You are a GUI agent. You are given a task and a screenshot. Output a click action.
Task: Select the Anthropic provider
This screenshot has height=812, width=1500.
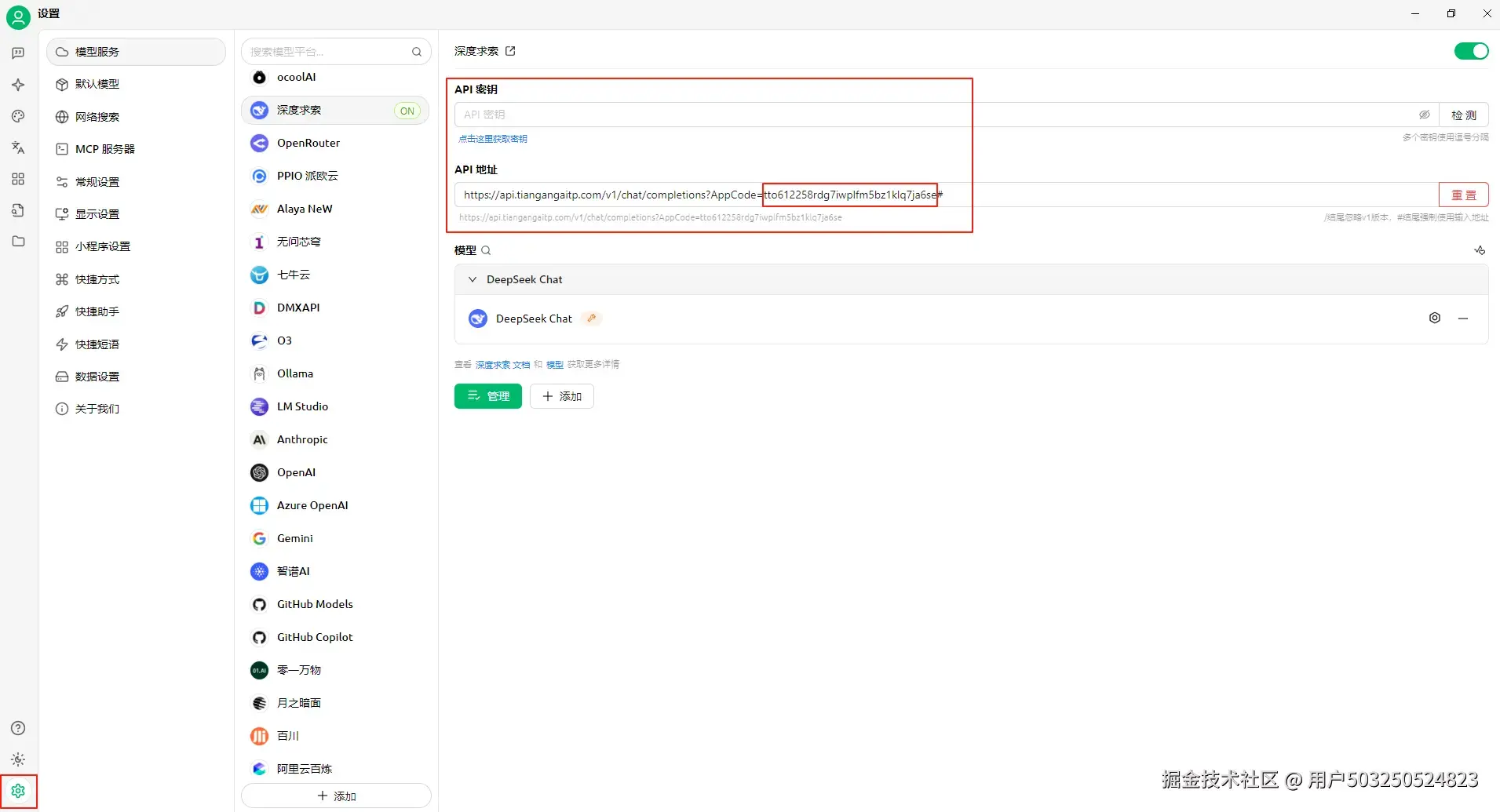(336, 439)
